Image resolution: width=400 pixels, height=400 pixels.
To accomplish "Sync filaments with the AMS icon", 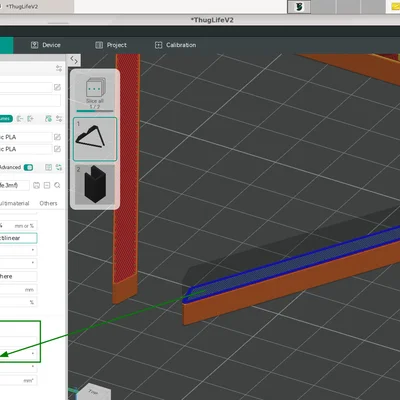I will click(48, 119).
